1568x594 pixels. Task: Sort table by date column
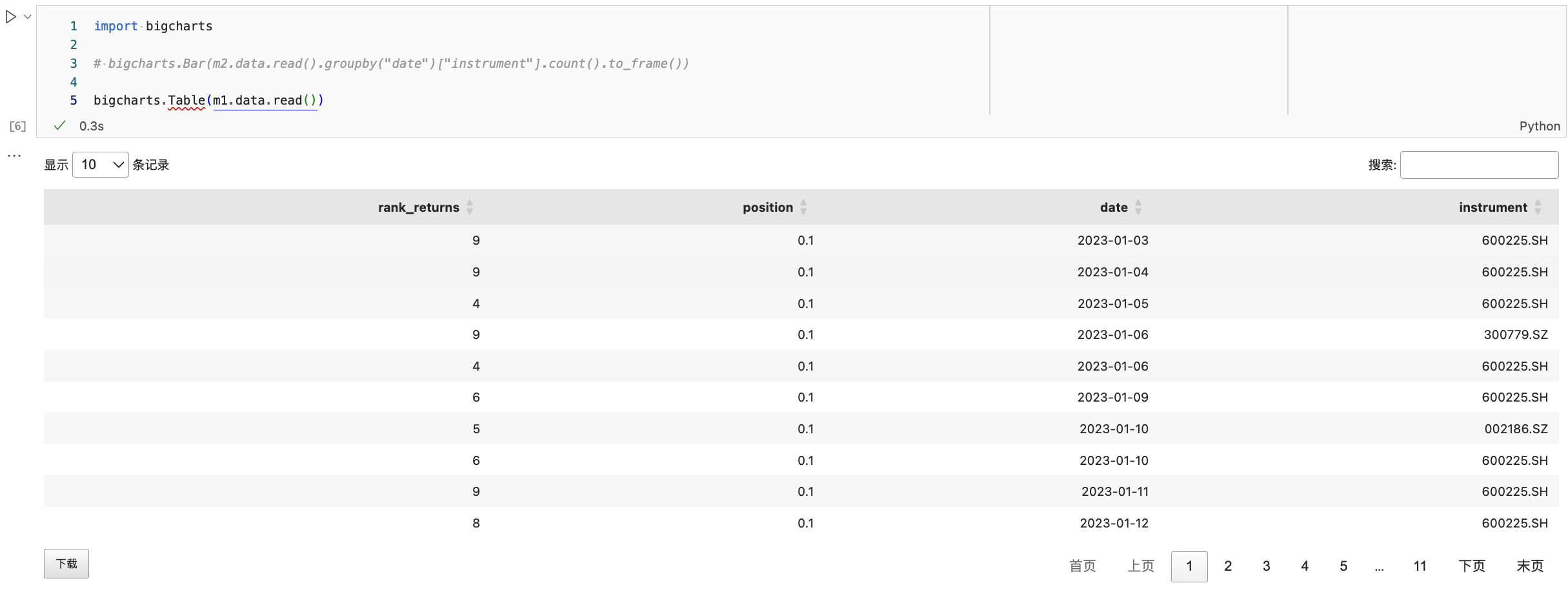[1114, 207]
